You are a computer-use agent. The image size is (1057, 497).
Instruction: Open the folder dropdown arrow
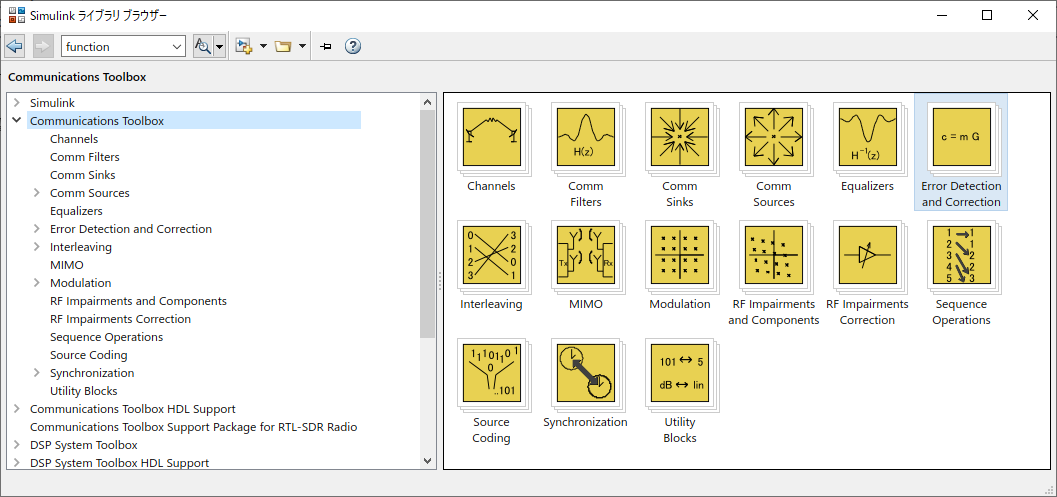click(302, 47)
